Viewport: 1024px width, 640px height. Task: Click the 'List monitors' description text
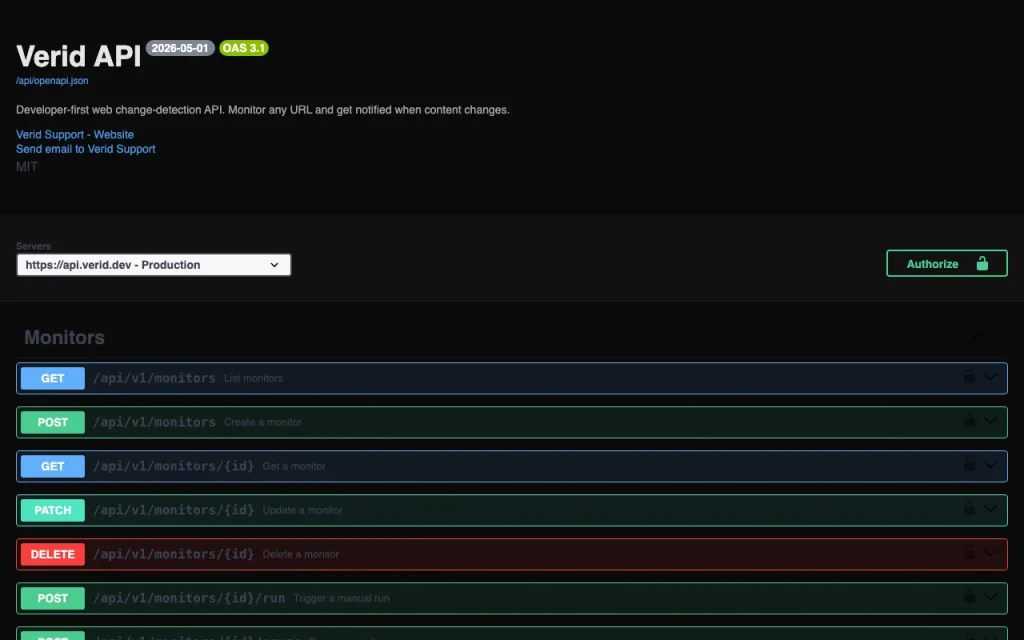tap(253, 378)
